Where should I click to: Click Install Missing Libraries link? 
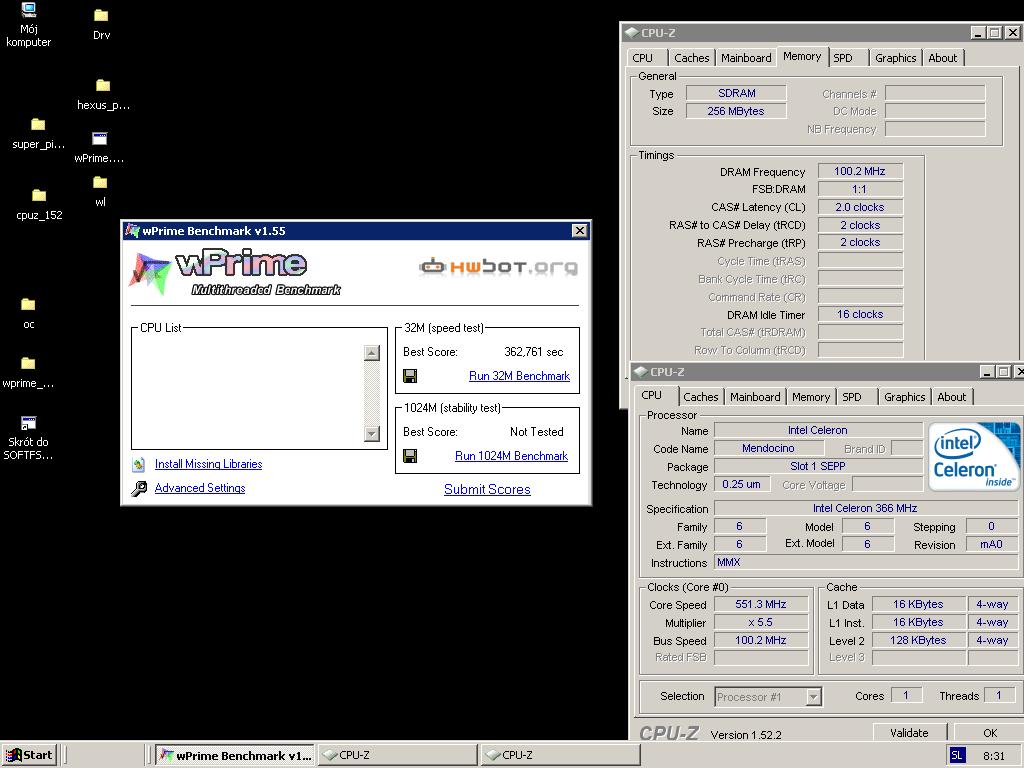208,464
